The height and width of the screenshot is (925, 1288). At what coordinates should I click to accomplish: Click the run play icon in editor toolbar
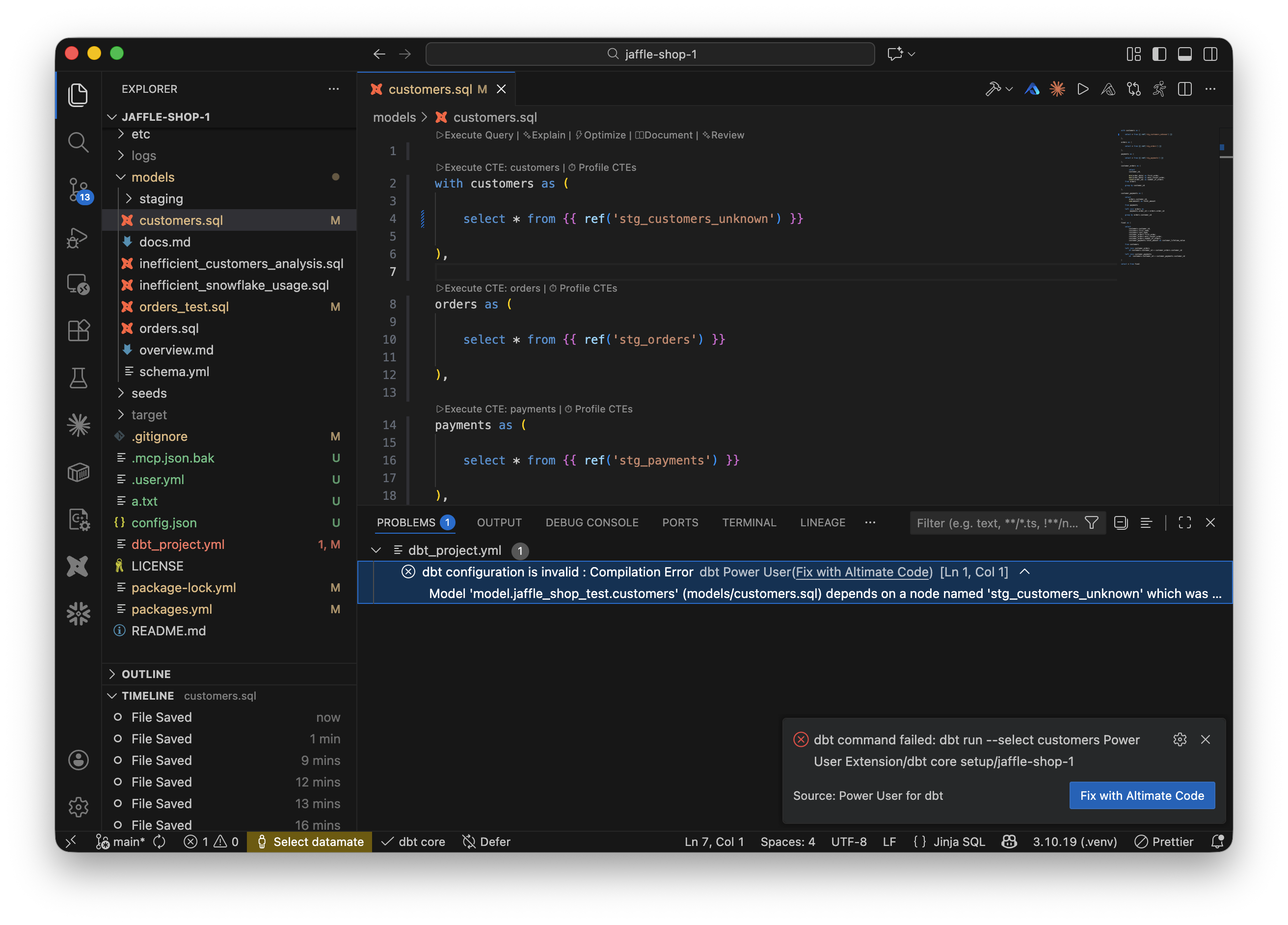pyautogui.click(x=1082, y=89)
